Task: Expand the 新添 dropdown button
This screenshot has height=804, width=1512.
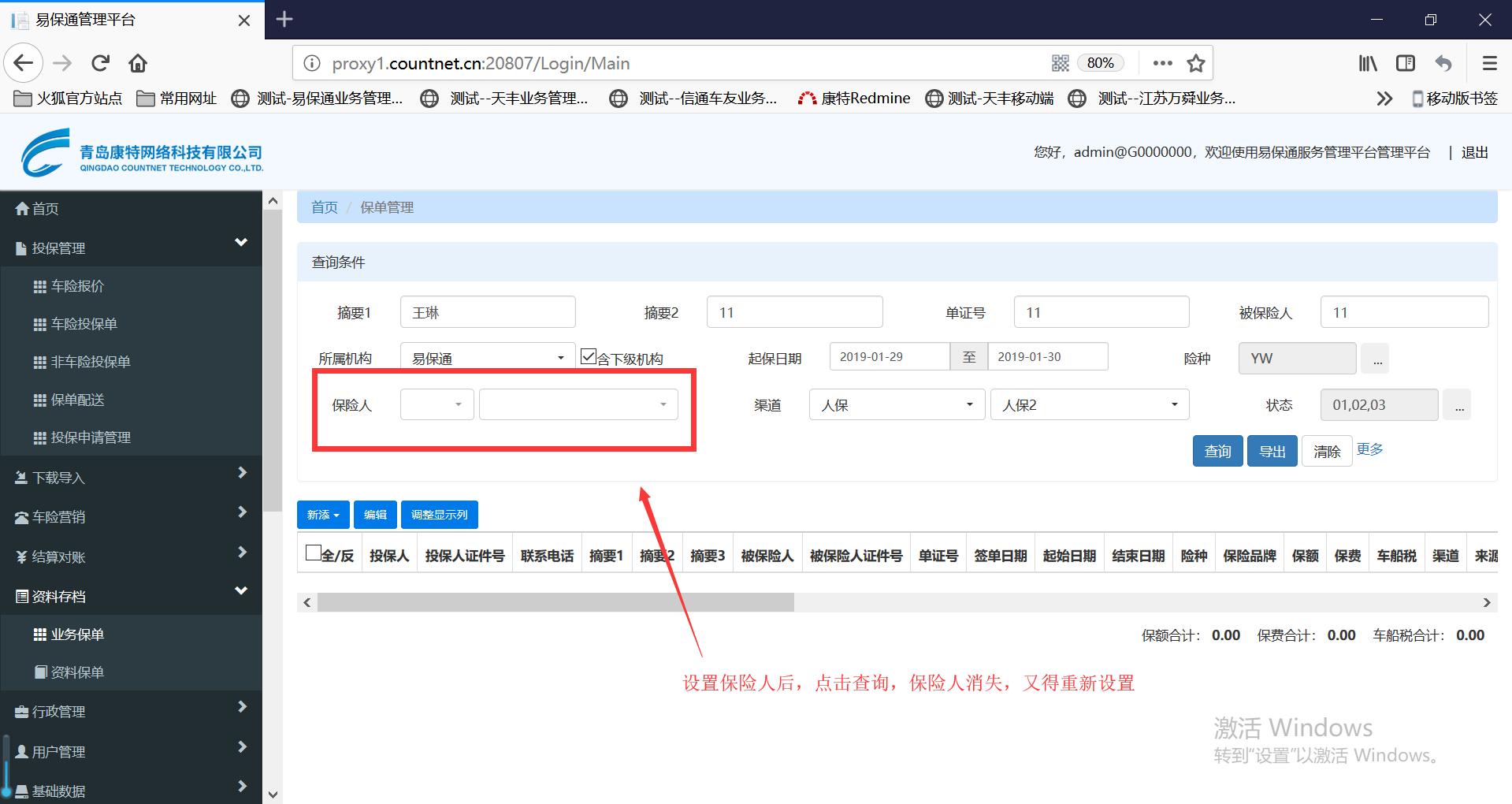Action: point(323,515)
